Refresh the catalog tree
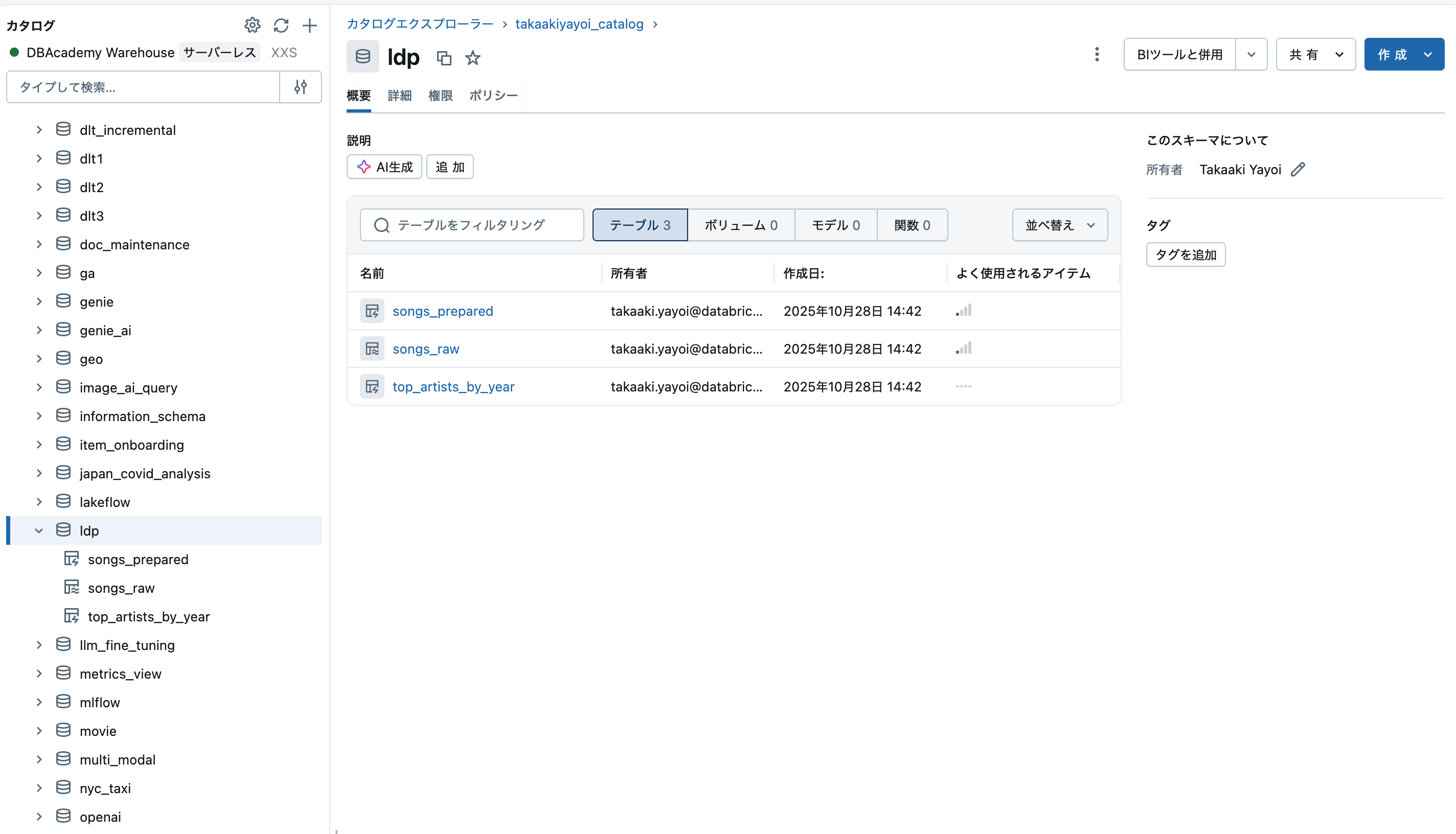 tap(281, 25)
